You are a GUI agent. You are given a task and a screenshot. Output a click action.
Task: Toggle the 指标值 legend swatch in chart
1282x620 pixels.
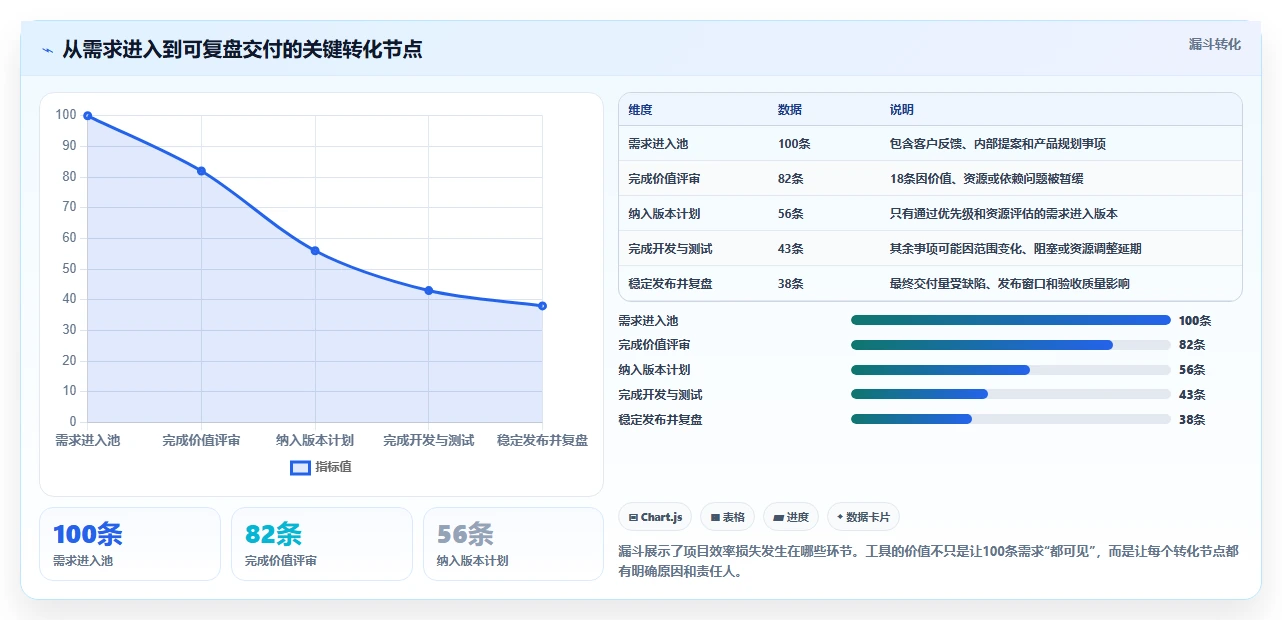(300, 467)
